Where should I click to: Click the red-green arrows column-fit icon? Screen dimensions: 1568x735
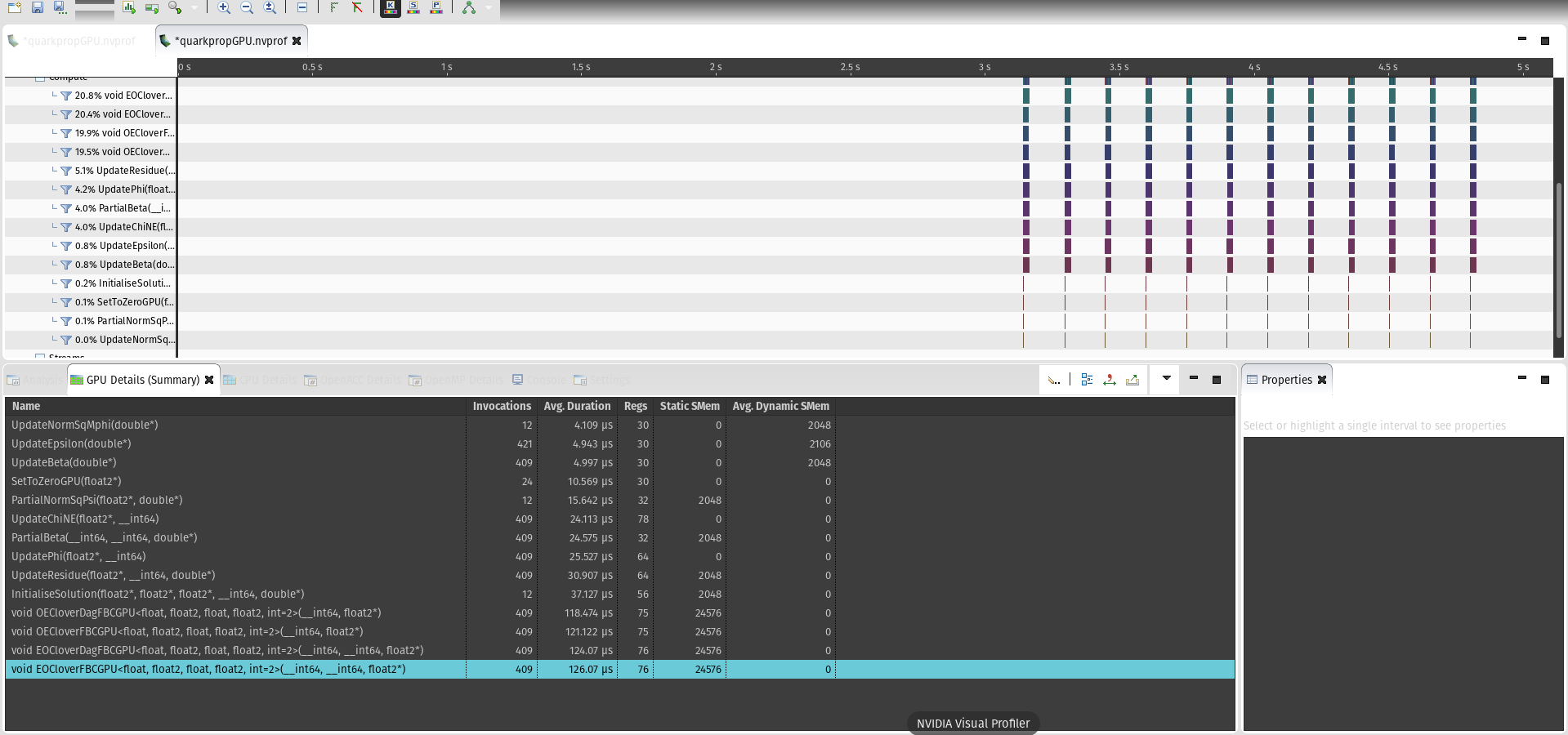click(x=1110, y=380)
